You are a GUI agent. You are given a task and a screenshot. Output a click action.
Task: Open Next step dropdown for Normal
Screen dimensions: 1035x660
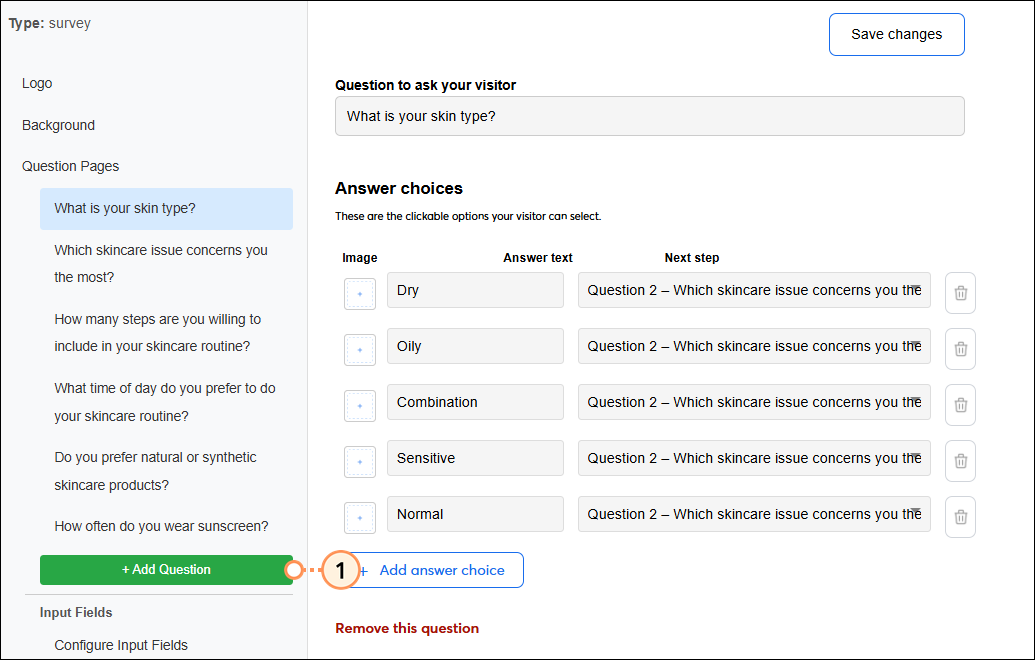click(754, 514)
